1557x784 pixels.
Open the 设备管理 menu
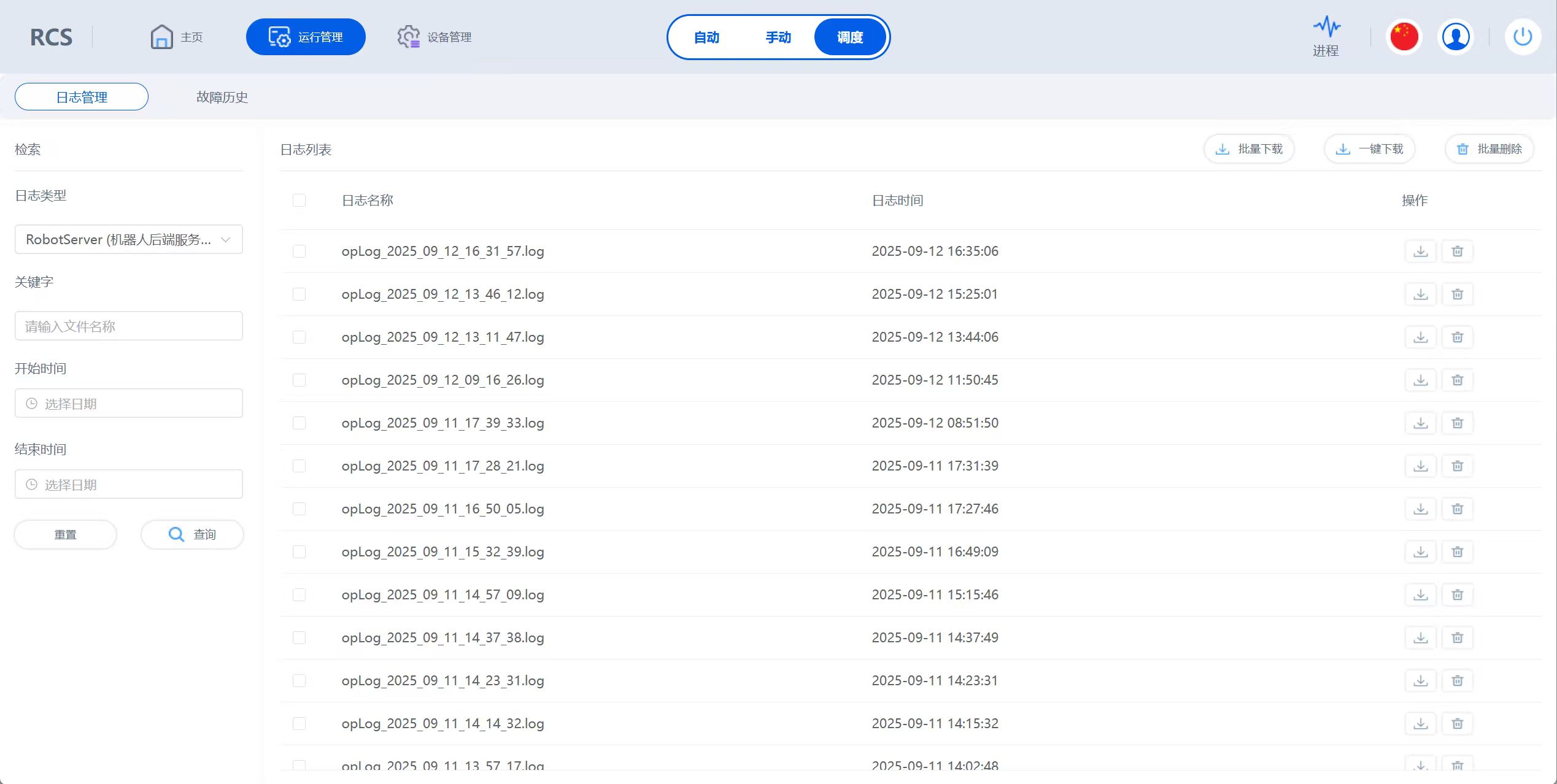pyautogui.click(x=435, y=37)
